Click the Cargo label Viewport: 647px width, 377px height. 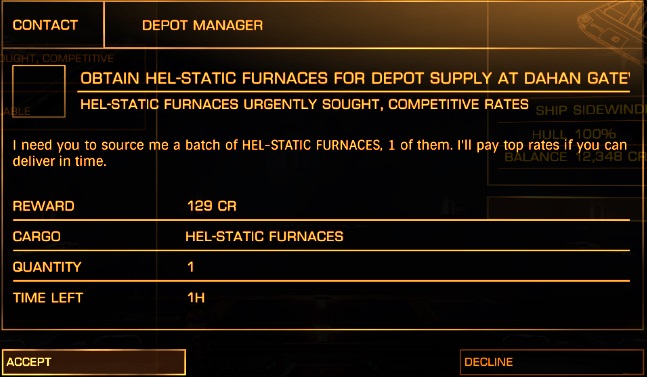36,236
